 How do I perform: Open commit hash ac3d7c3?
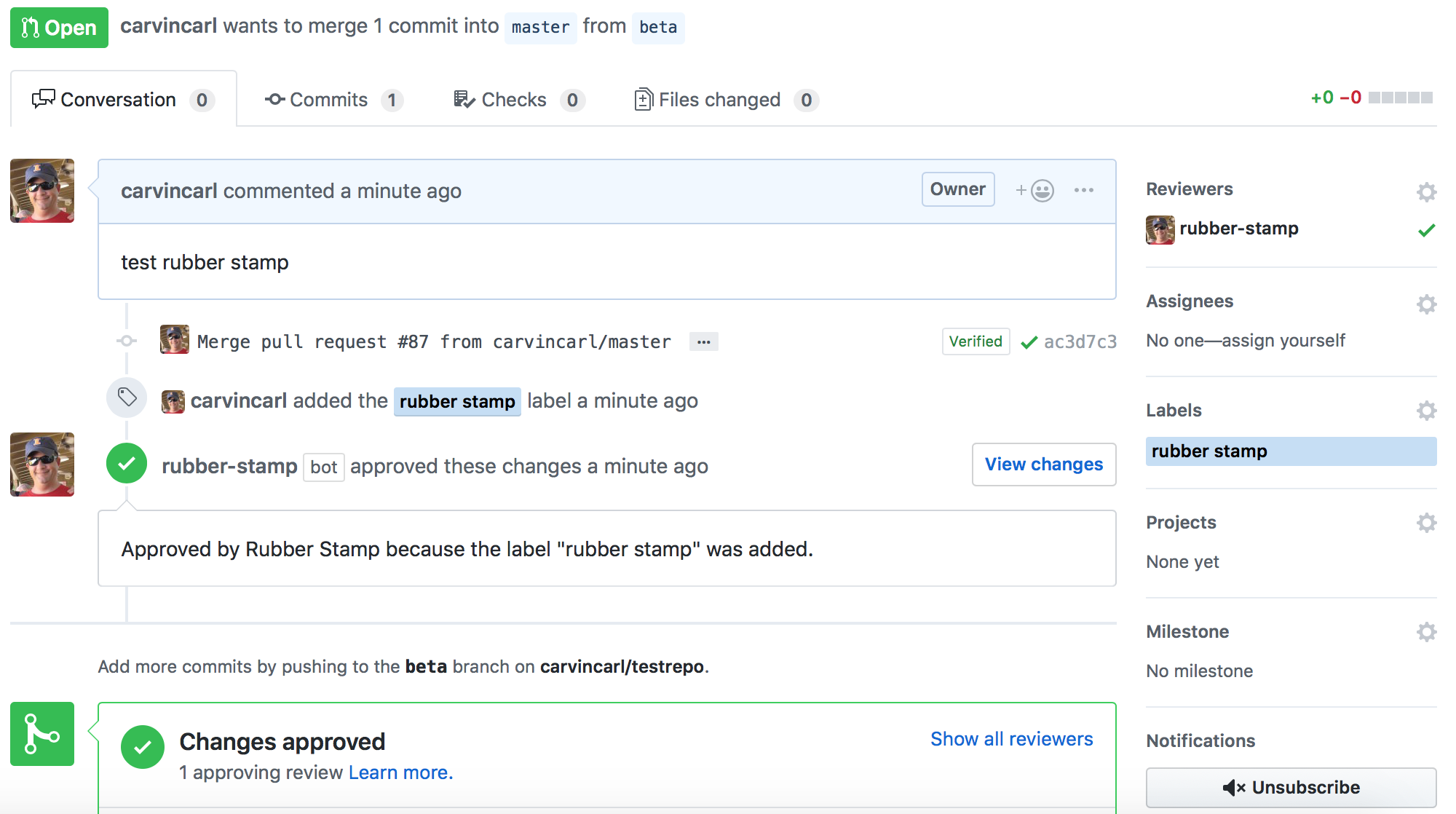click(1080, 342)
